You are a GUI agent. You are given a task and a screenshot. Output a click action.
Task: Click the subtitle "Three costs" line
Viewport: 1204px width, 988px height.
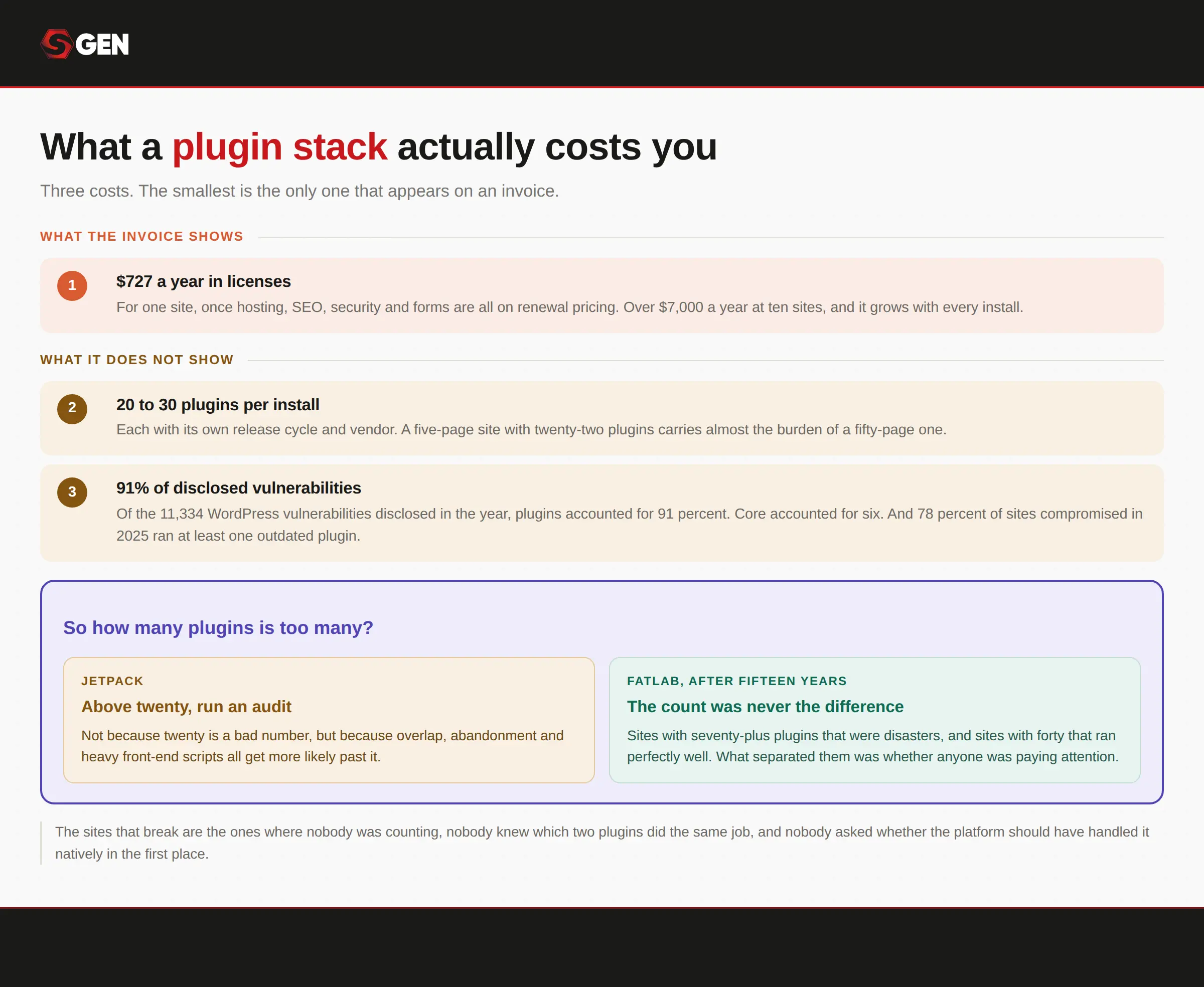[x=299, y=191]
